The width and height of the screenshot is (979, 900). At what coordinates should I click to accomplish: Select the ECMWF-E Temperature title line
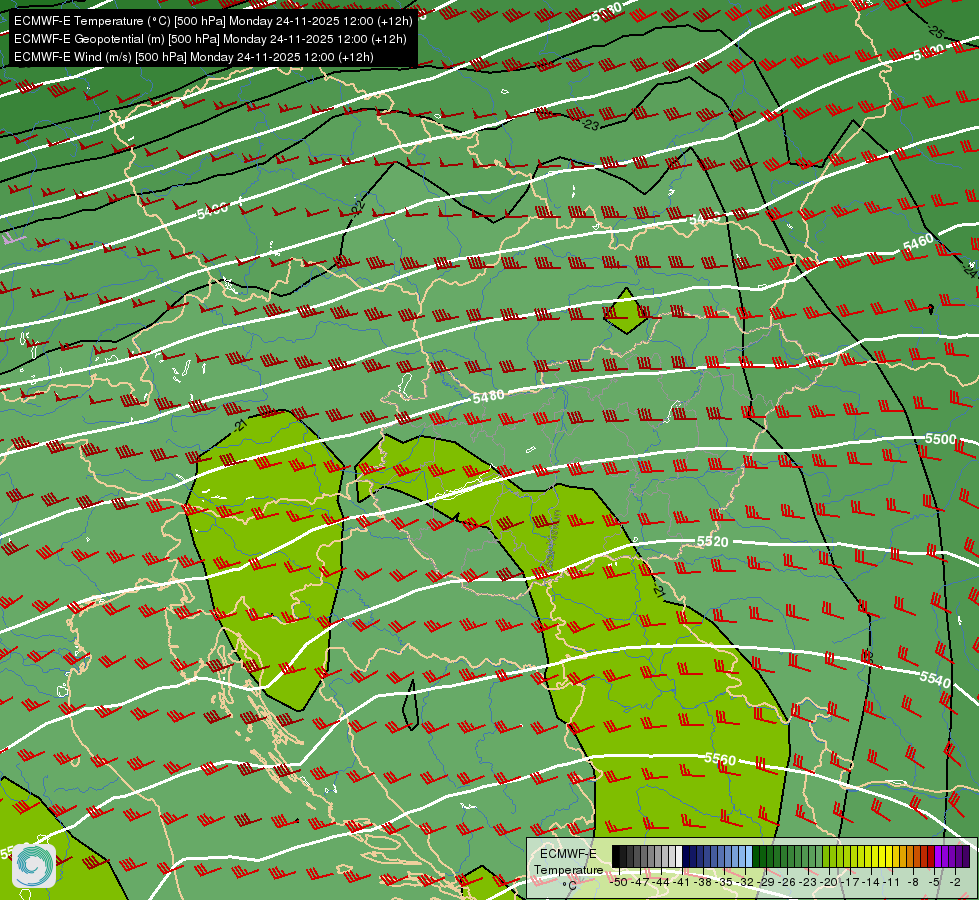coord(213,21)
